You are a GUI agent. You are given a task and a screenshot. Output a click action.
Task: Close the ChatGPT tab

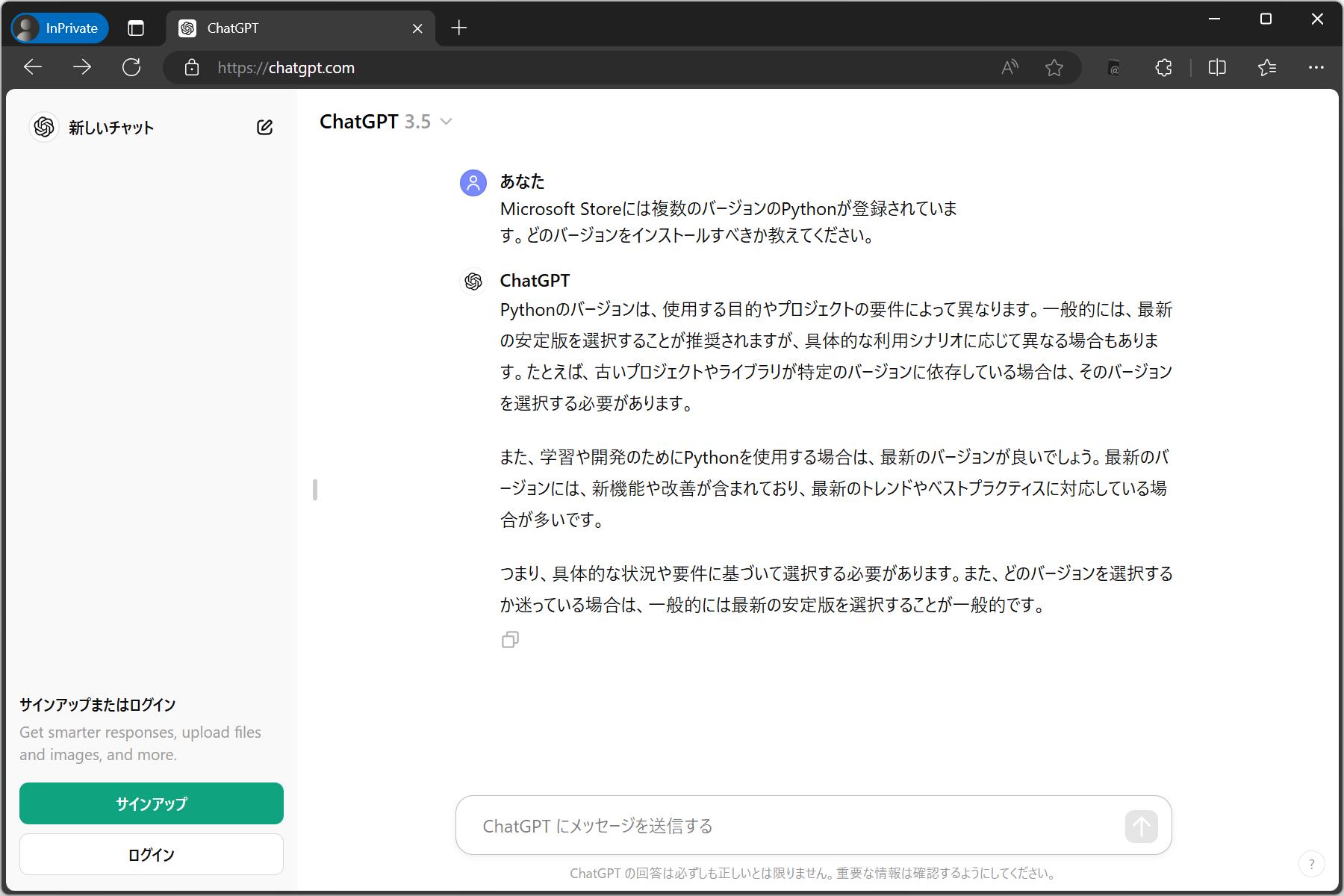417,28
